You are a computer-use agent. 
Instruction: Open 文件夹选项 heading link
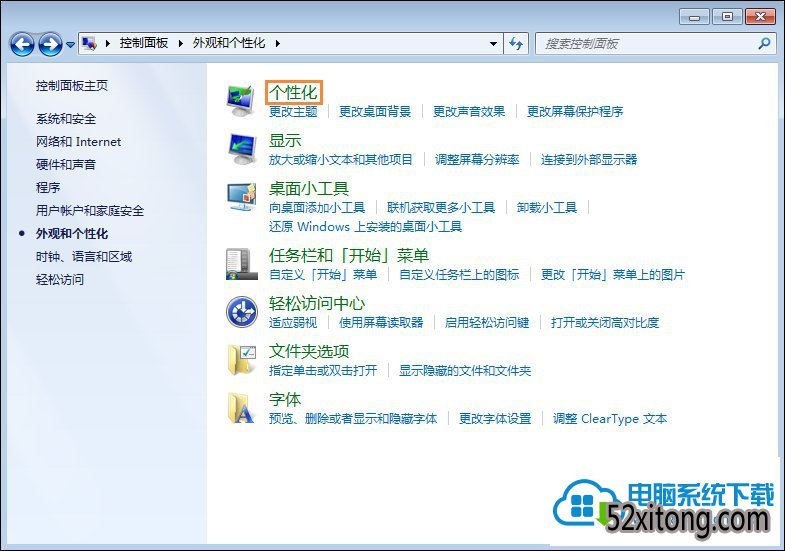309,352
